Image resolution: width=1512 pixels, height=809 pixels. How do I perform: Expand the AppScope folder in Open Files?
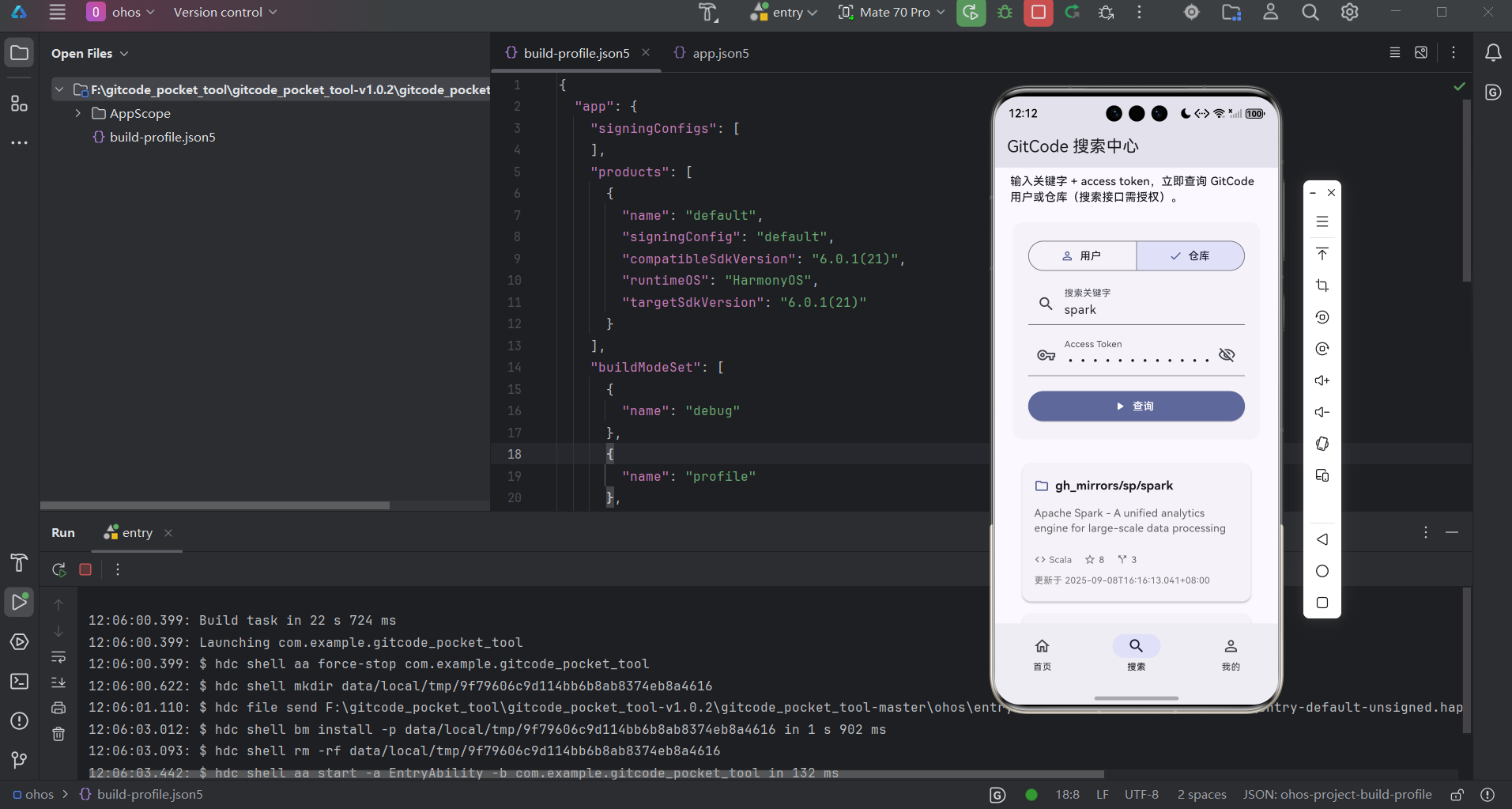77,113
